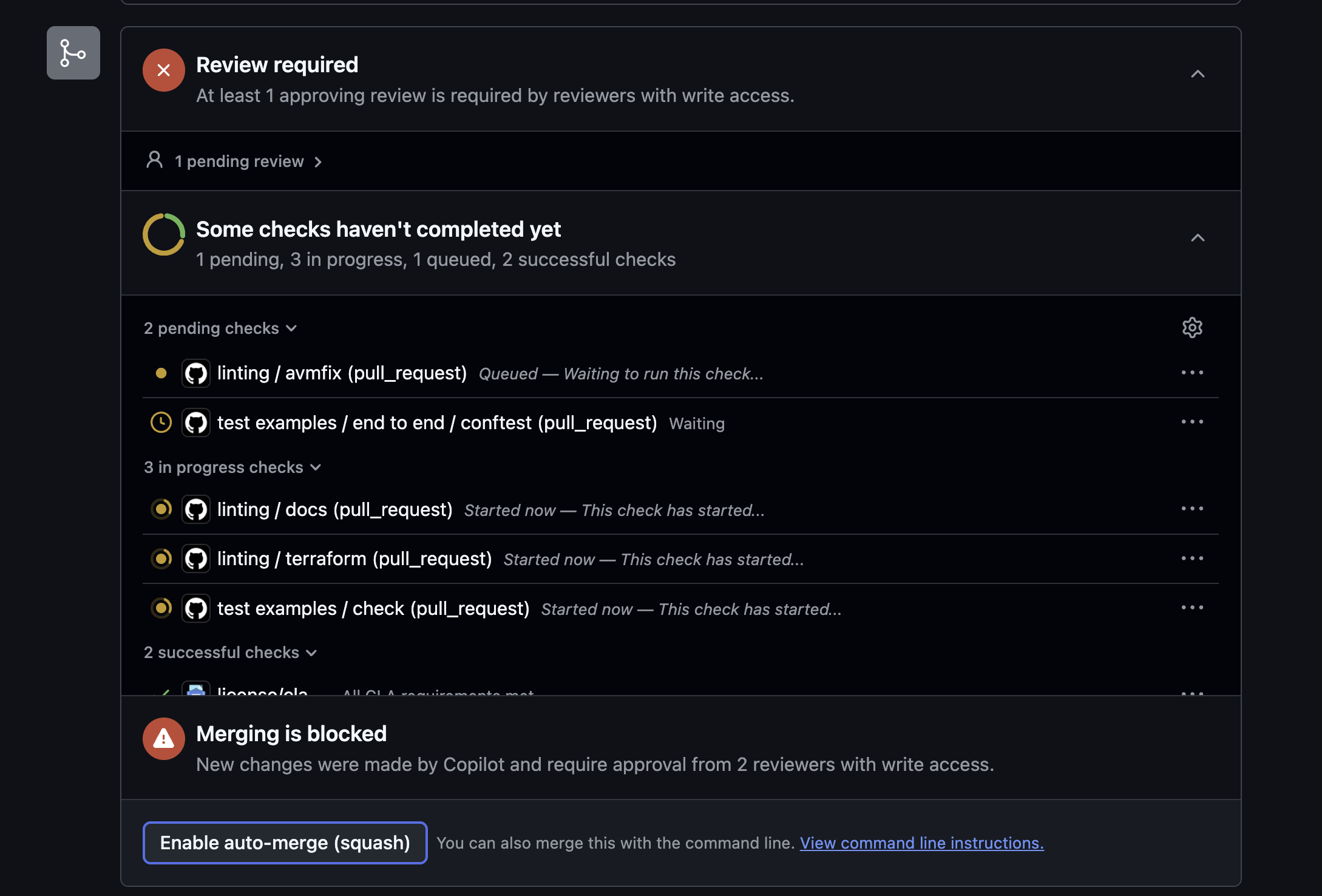Click the warning icon beside Merging is blocked
The height and width of the screenshot is (896, 1322).
point(163,738)
